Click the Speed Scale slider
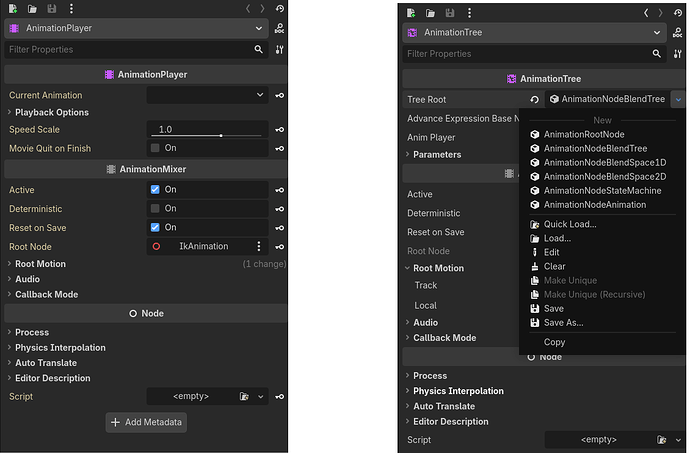 tap(207, 131)
